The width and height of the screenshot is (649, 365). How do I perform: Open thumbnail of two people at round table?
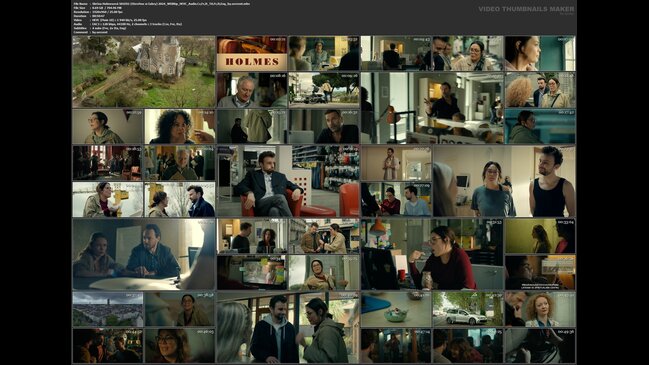pyautogui.click(x=144, y=254)
